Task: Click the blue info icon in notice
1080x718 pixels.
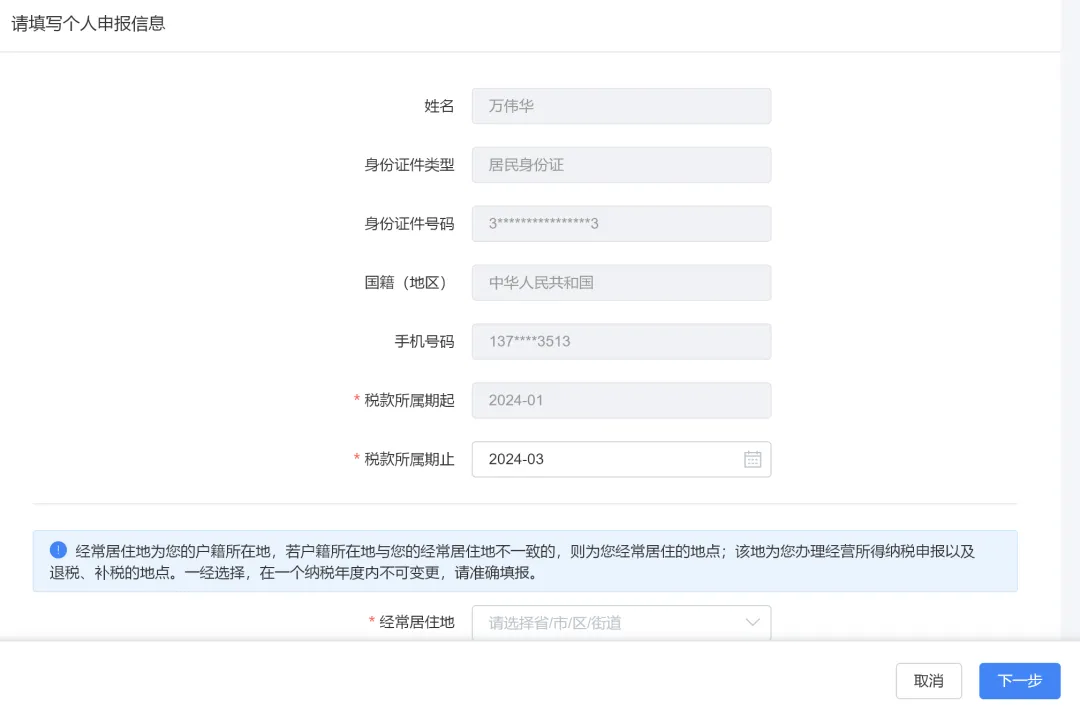Action: pos(58,550)
